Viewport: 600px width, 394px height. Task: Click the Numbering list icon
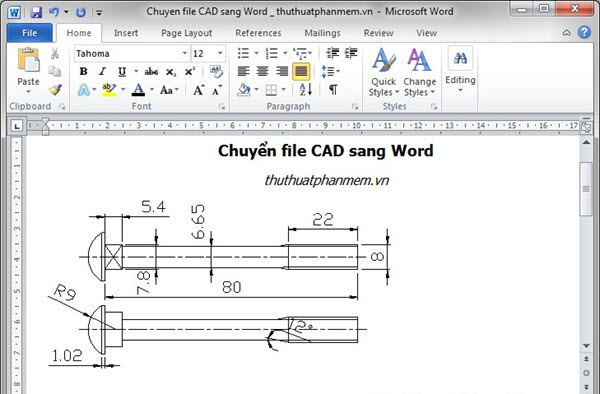272,53
